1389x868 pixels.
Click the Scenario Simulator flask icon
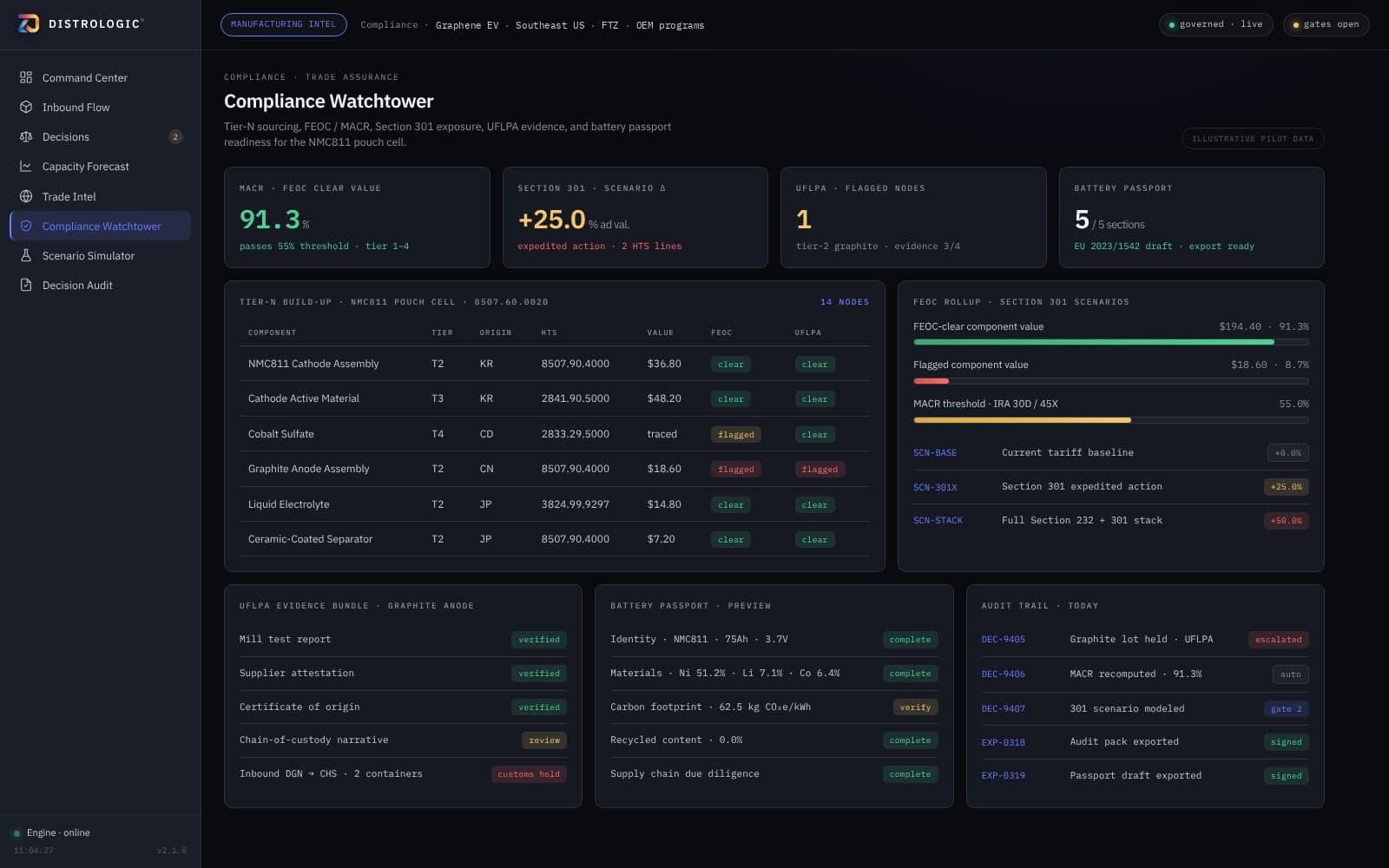coord(26,255)
